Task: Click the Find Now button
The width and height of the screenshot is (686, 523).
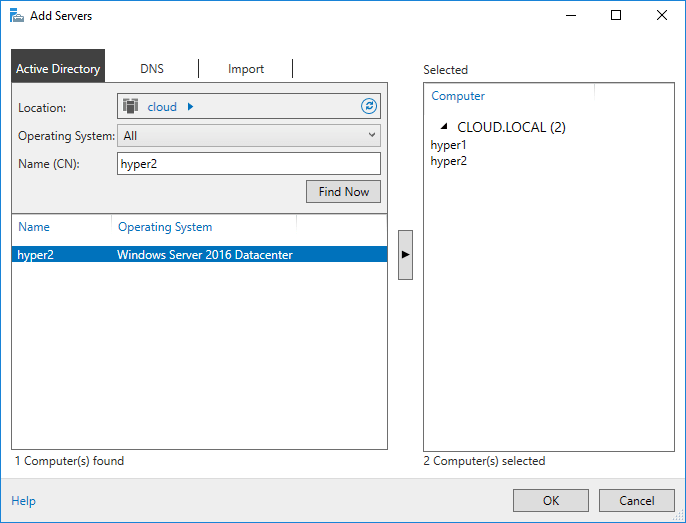Action: [x=343, y=192]
